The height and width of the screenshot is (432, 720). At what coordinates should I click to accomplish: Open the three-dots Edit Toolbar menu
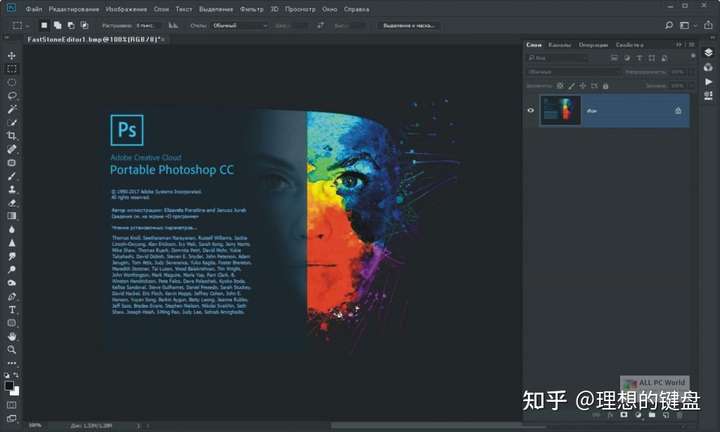[12, 363]
